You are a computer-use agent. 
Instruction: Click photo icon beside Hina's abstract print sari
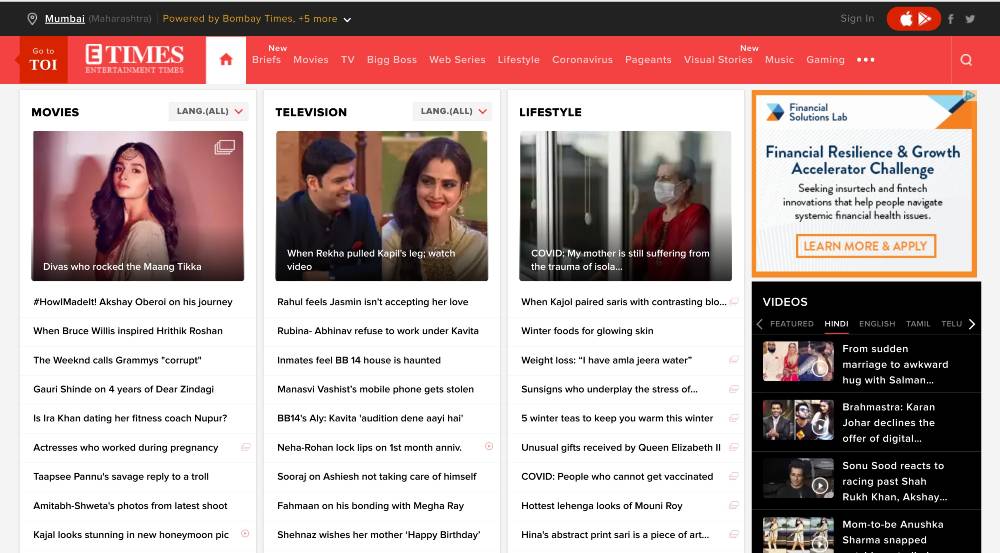coord(733,535)
